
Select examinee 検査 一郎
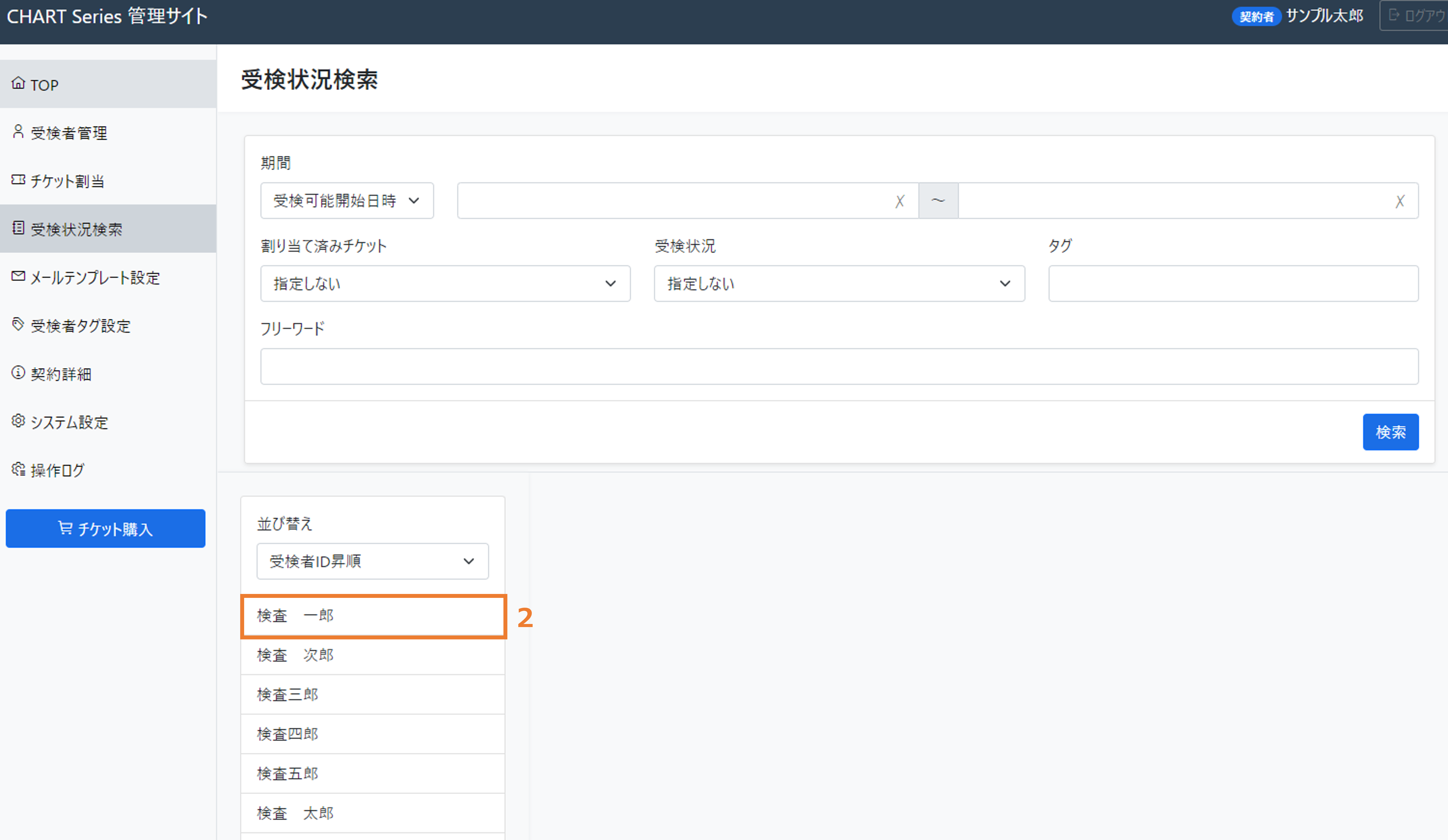[373, 615]
